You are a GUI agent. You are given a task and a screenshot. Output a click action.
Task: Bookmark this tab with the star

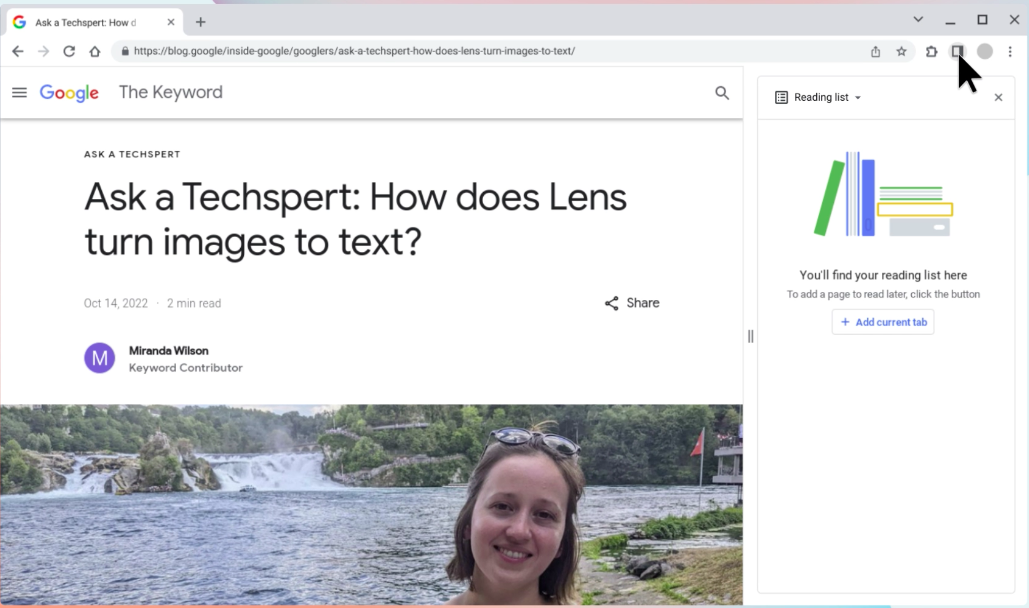pos(902,51)
